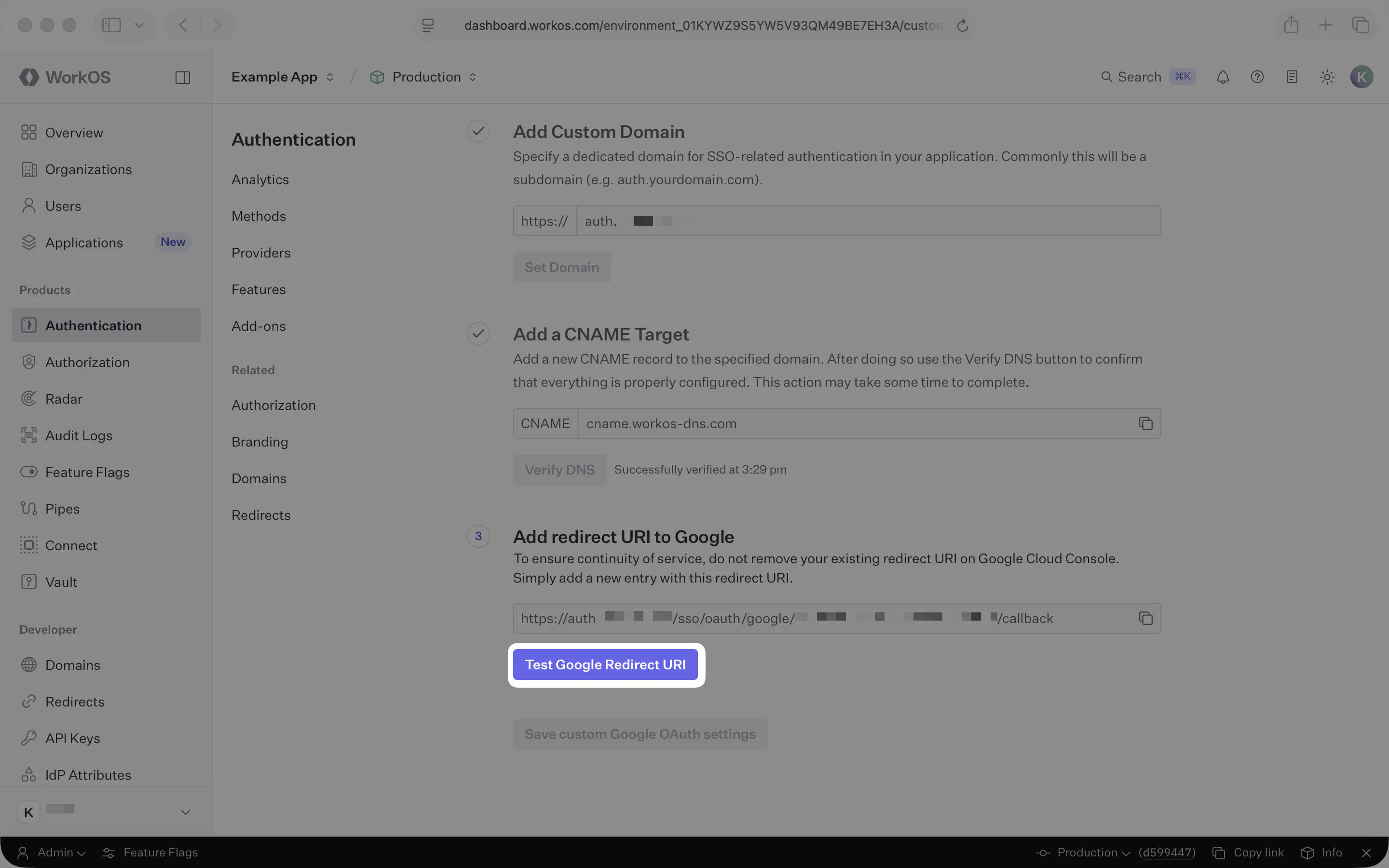Open Vault in sidebar
The image size is (1389, 868).
[106, 582]
